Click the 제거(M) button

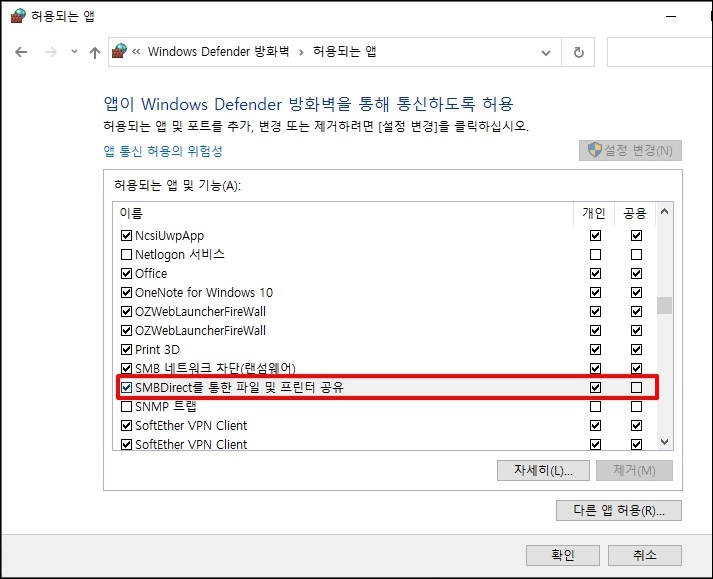634,470
